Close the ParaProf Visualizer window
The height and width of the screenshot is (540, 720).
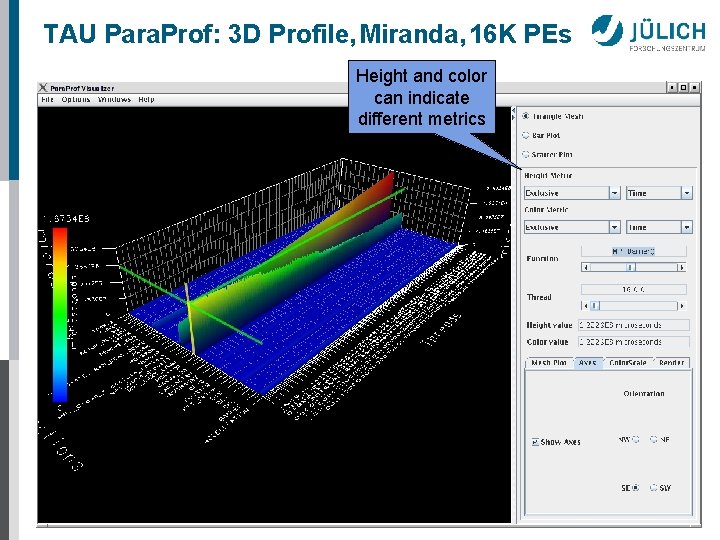coord(694,87)
